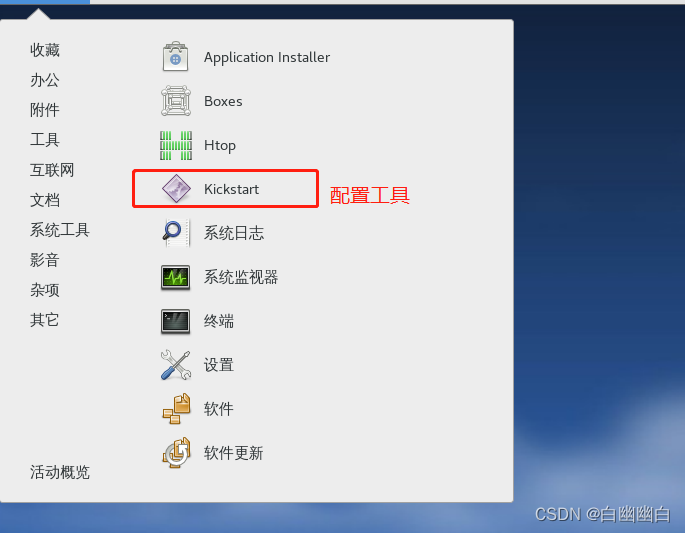The image size is (685, 533).
Task: Launch the 终端 terminal icon
Action: (x=176, y=321)
